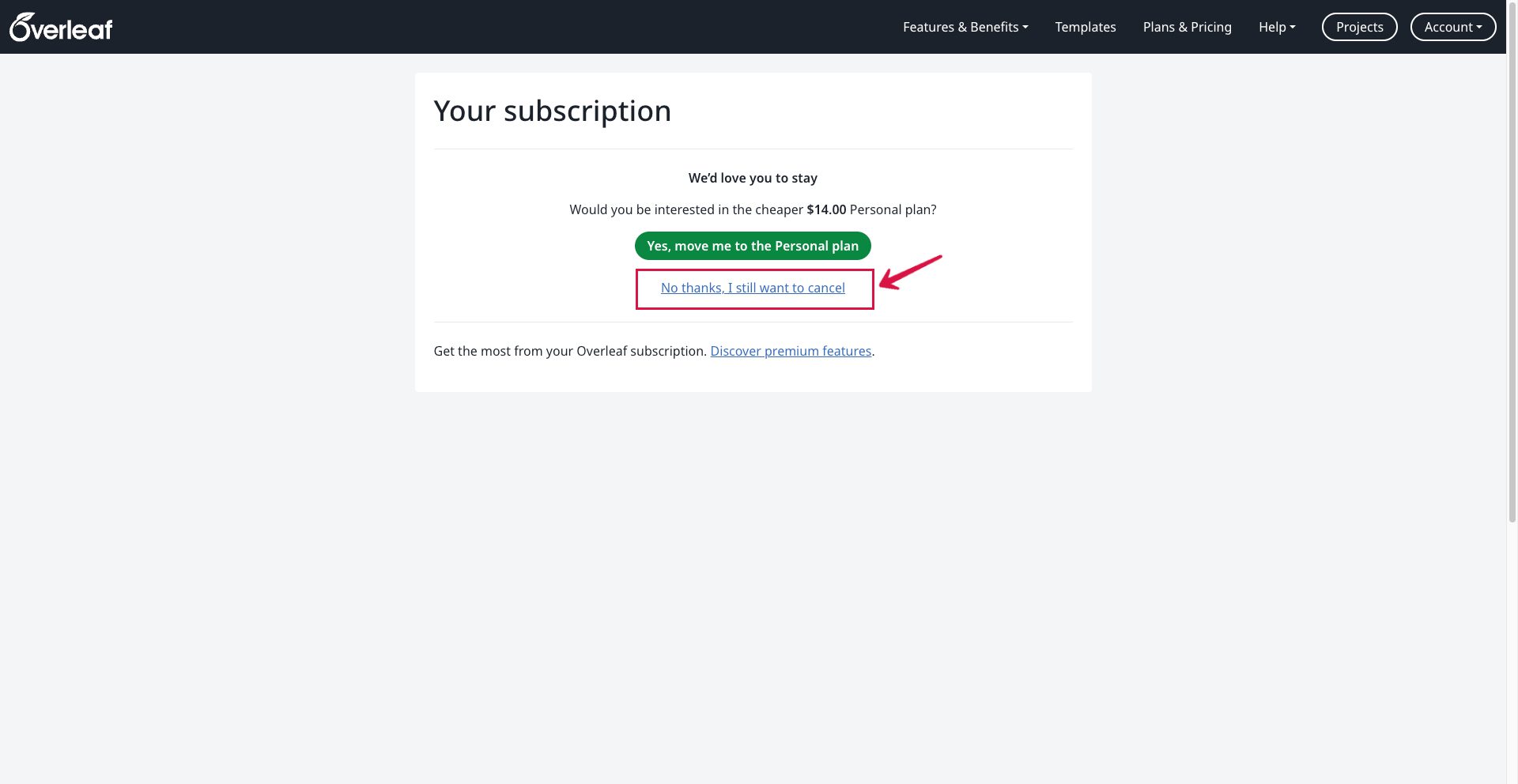Viewport: 1518px width, 784px height.
Task: Click the caret arrow beside Help
Action: (x=1293, y=28)
